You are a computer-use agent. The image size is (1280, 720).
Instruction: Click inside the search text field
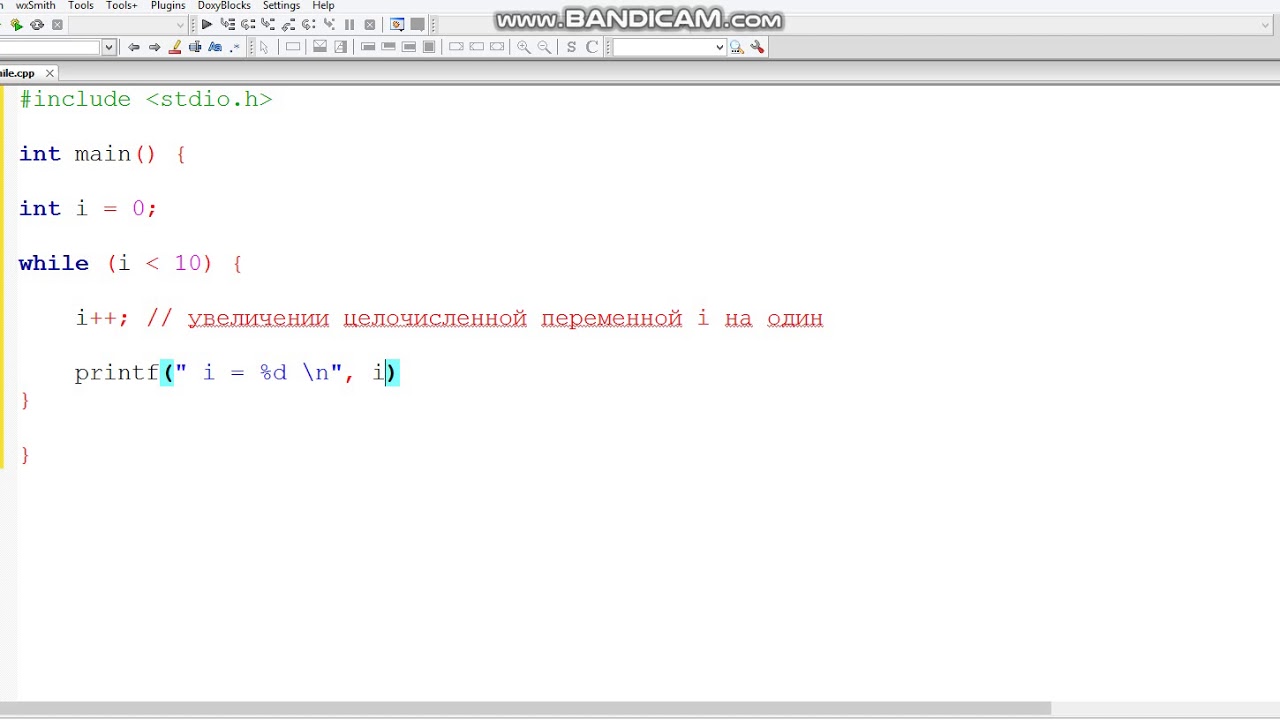(x=662, y=47)
